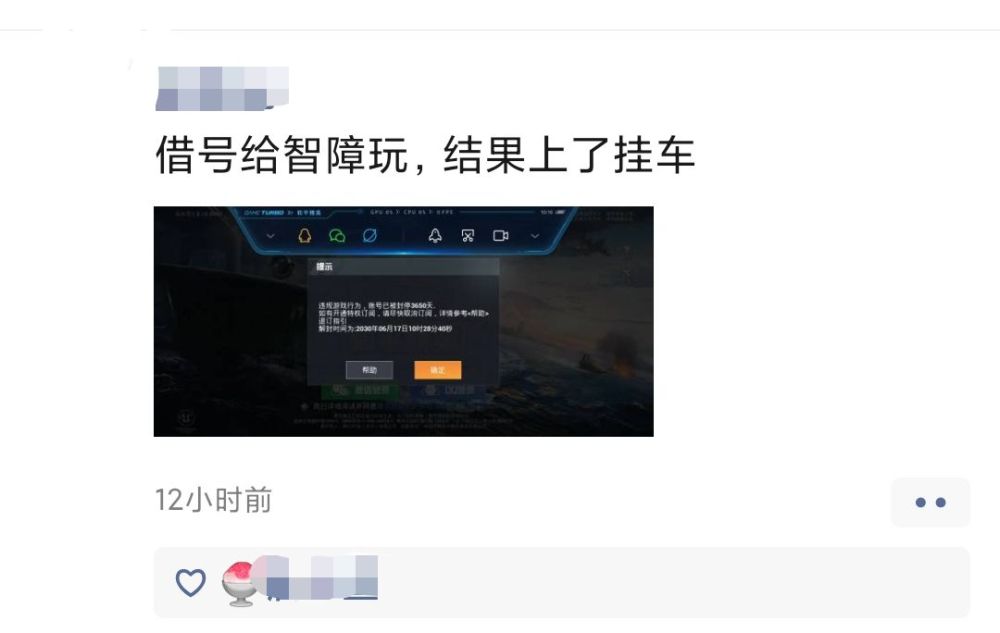Click the gray 帮助 button in dialog

tap(369, 370)
